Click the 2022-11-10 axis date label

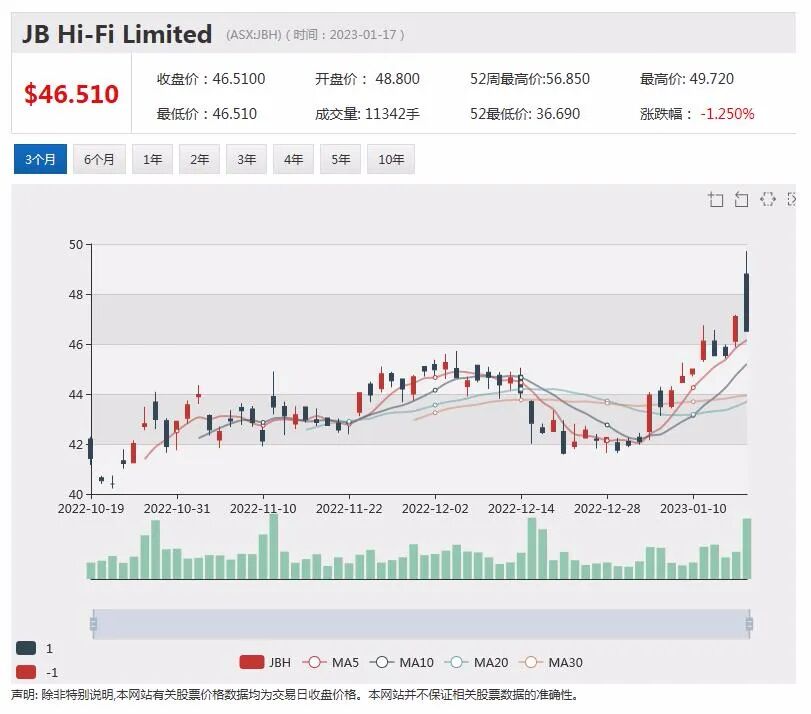pos(263,509)
